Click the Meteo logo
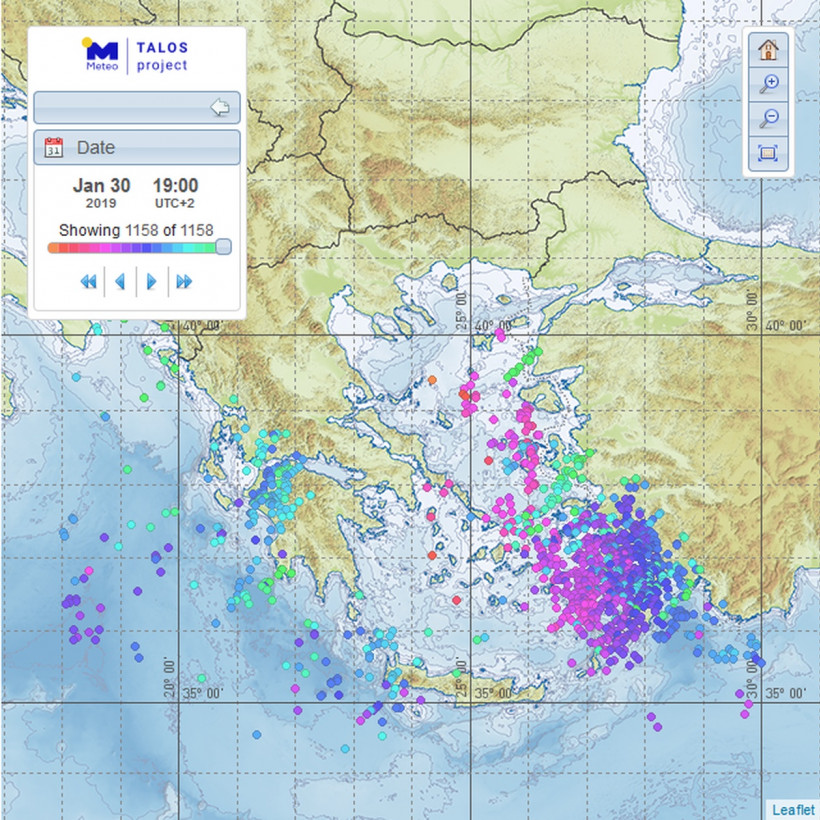The height and width of the screenshot is (820, 820). [101, 55]
